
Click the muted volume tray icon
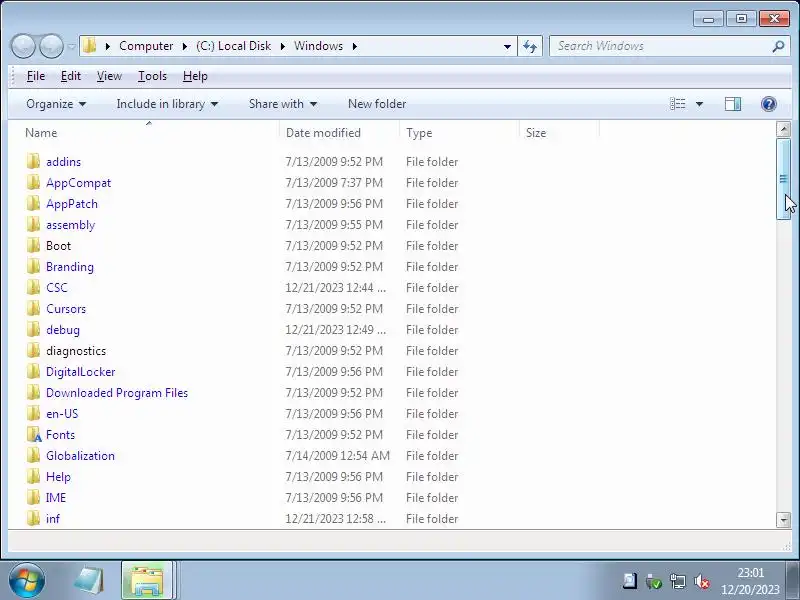(x=702, y=581)
